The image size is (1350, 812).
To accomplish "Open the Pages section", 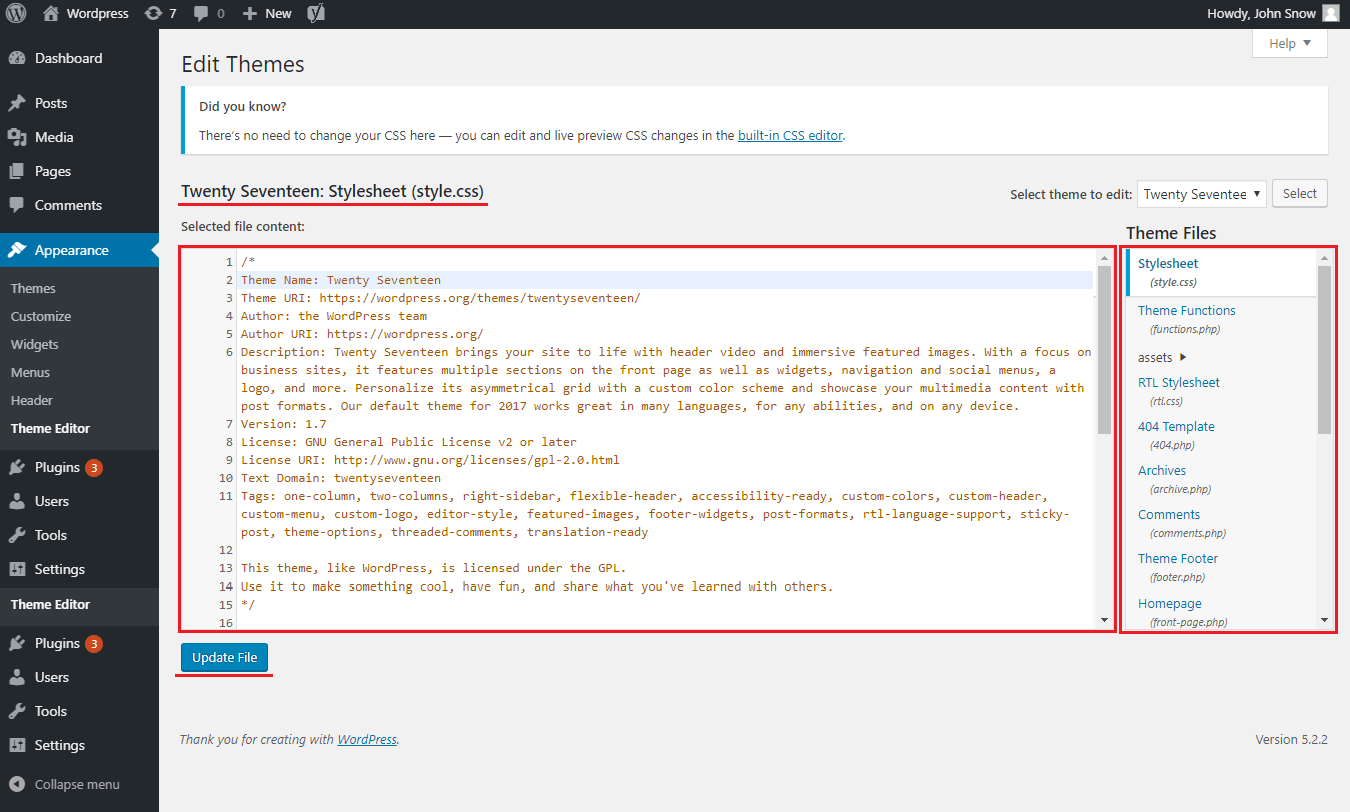I will click(x=48, y=171).
